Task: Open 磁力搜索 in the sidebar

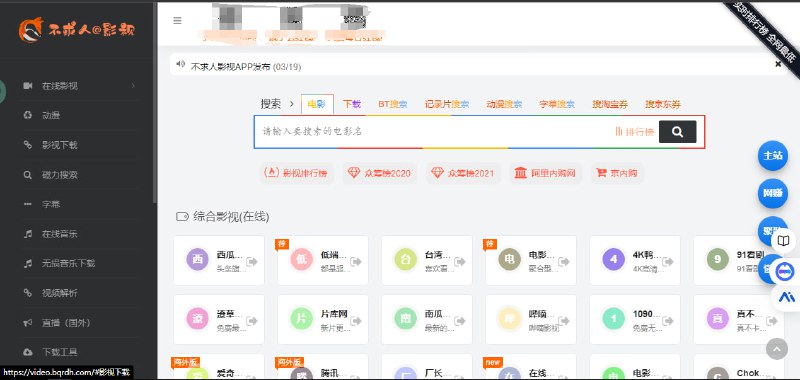Action: pyautogui.click(x=59, y=175)
